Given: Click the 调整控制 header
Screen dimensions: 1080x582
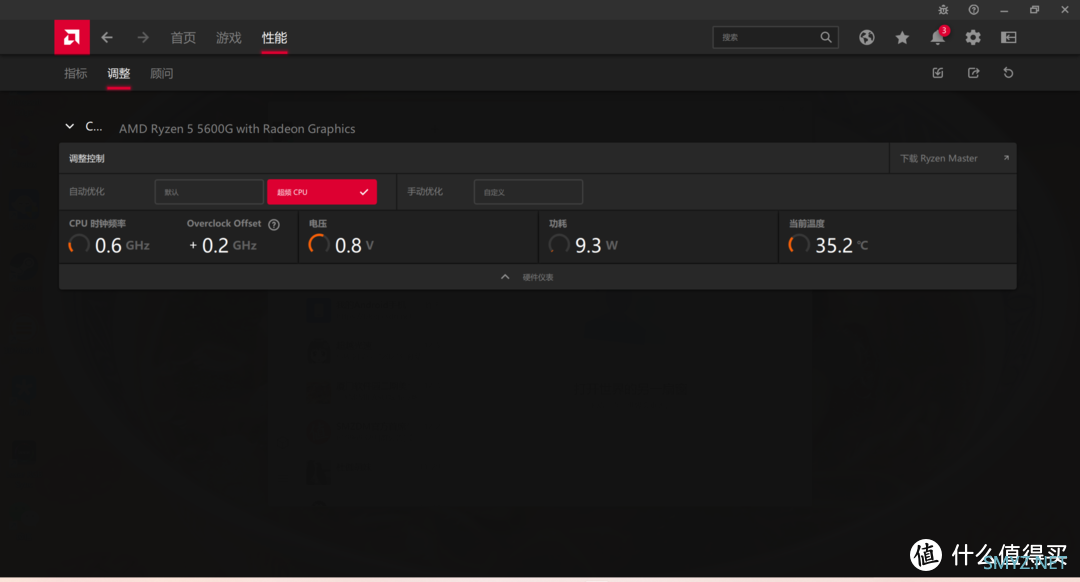Looking at the screenshot, I should tap(87, 158).
